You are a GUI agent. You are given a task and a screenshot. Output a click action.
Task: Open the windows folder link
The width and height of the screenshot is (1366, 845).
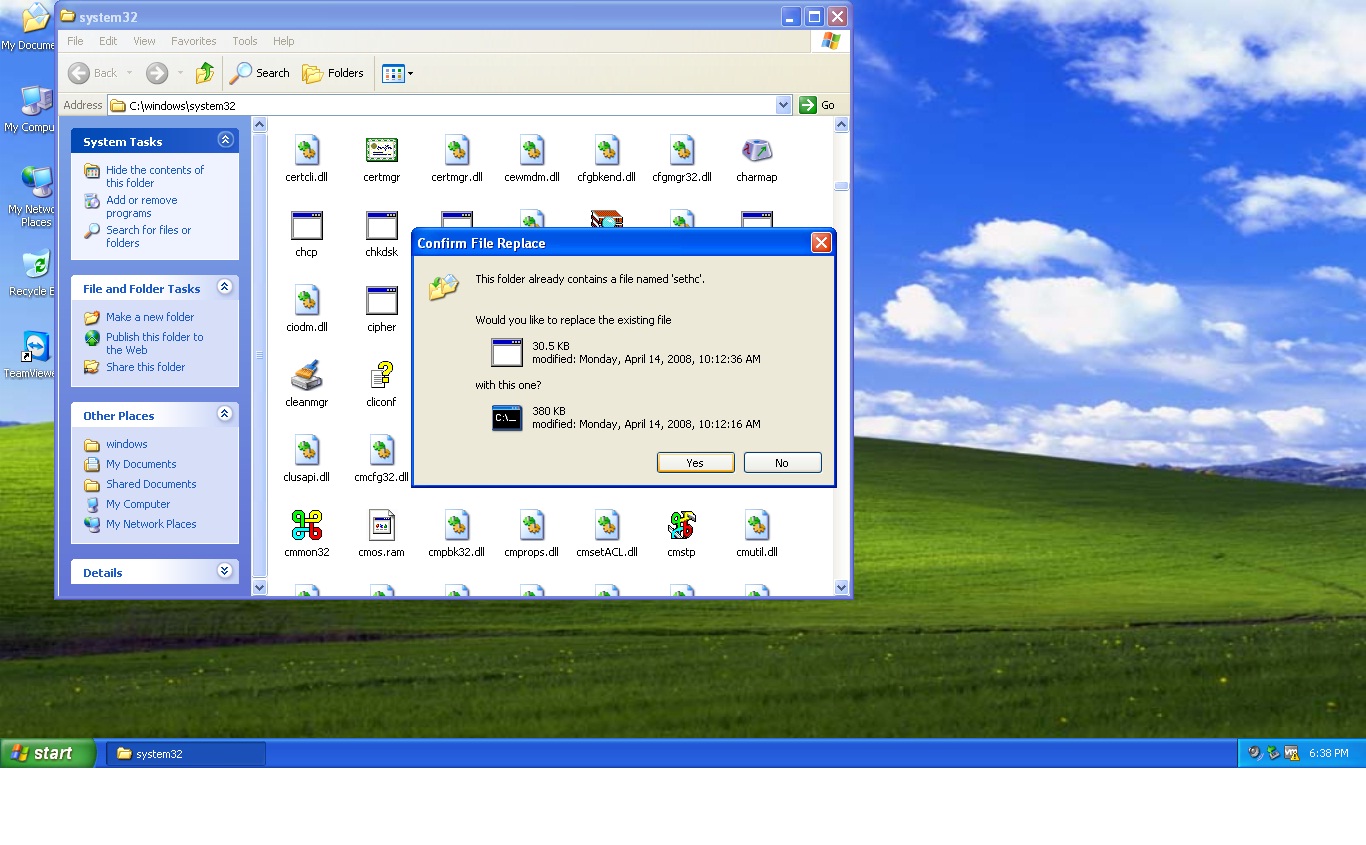(127, 444)
